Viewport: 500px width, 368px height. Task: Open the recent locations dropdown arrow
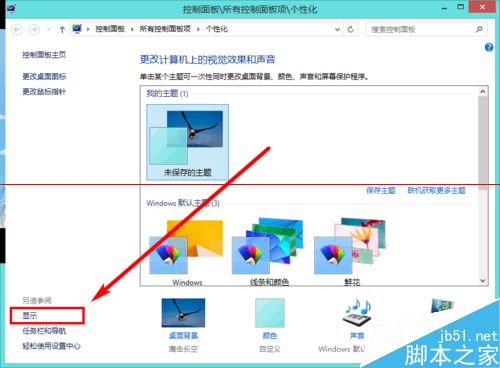point(48,30)
